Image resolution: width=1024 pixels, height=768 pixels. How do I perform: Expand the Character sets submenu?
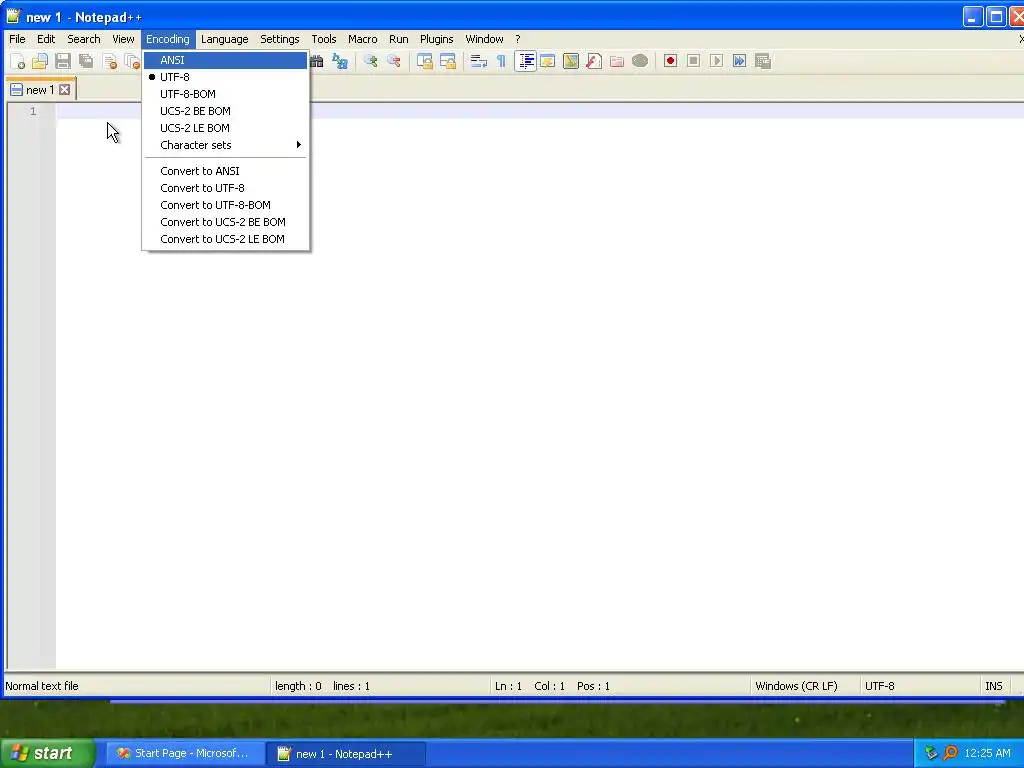click(x=225, y=145)
